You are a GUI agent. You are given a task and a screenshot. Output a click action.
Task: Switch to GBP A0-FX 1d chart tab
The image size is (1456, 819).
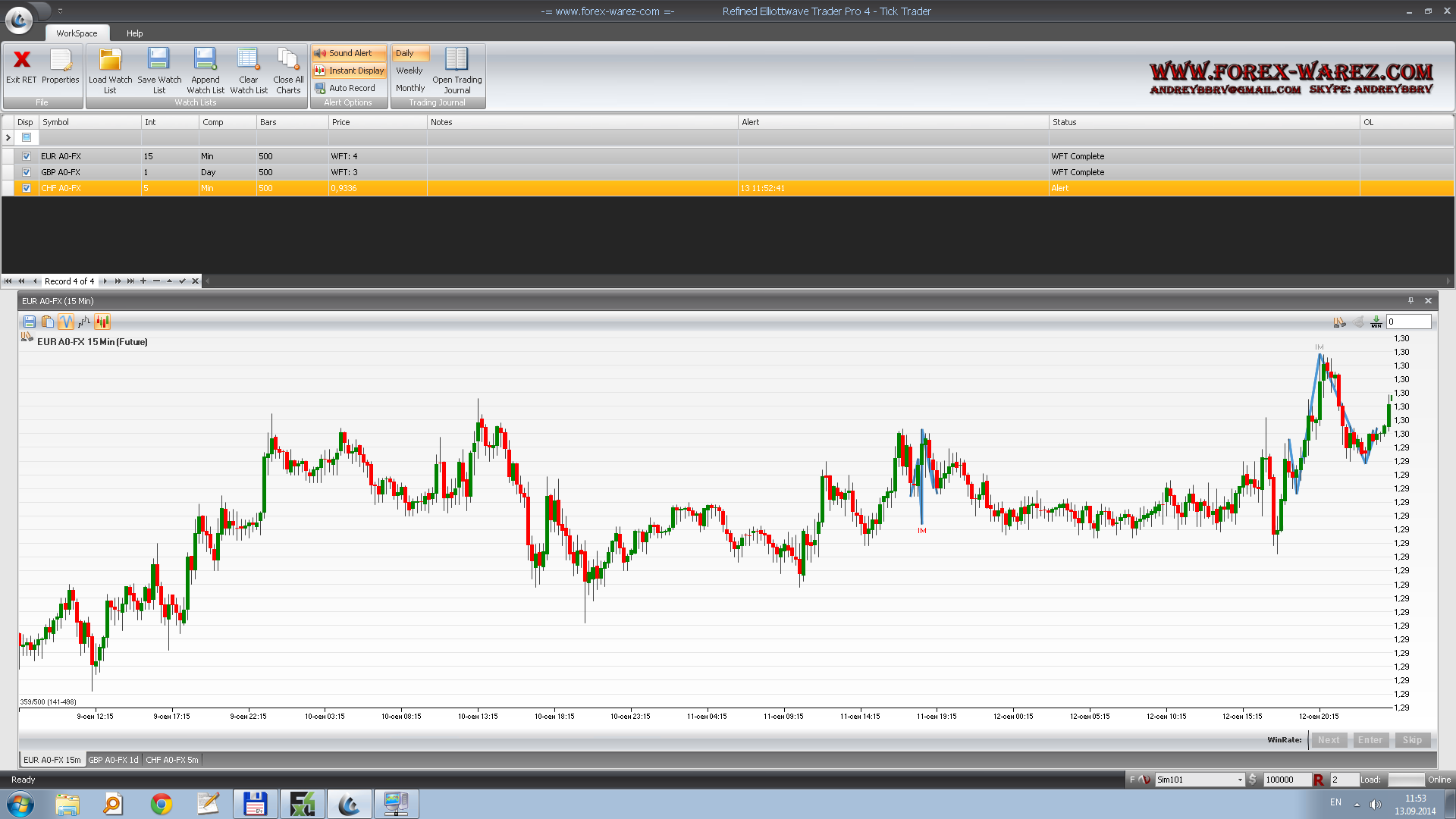click(113, 760)
